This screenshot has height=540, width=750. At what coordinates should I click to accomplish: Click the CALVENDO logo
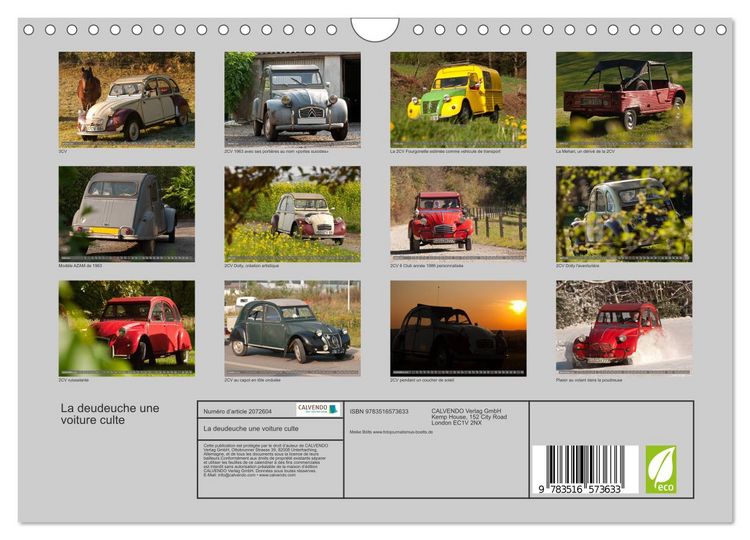[318, 409]
